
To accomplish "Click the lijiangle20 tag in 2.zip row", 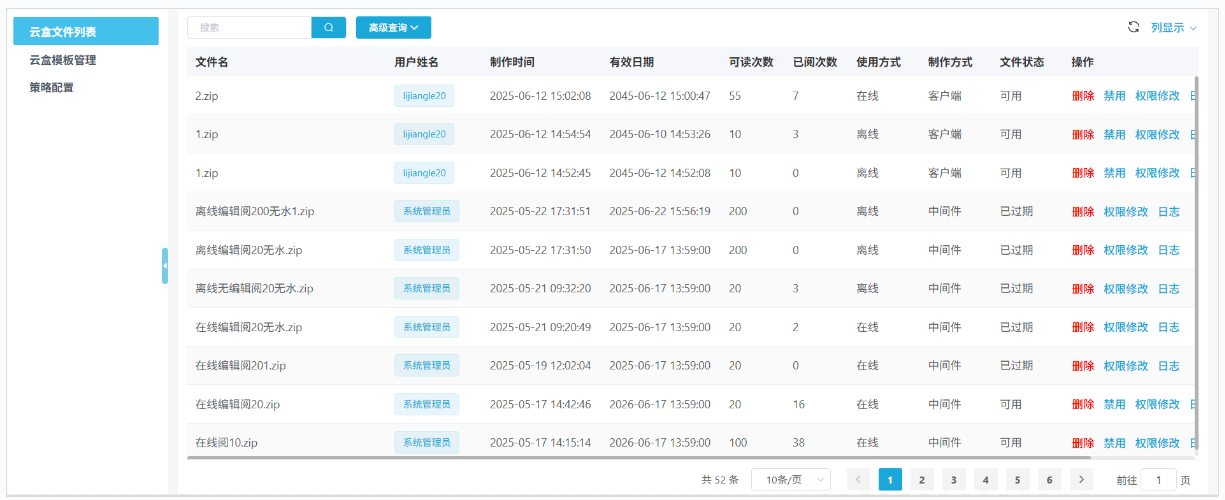I will (x=424, y=96).
